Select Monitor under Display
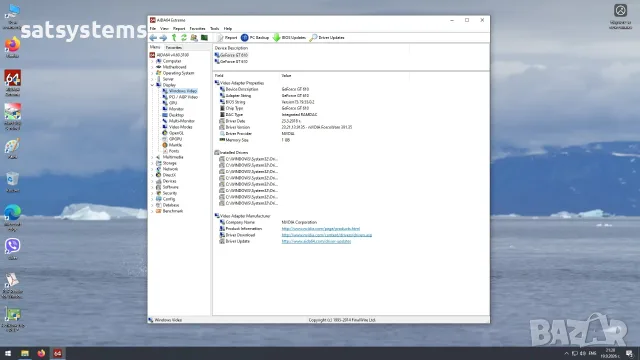This screenshot has height=360, width=640. click(173, 109)
